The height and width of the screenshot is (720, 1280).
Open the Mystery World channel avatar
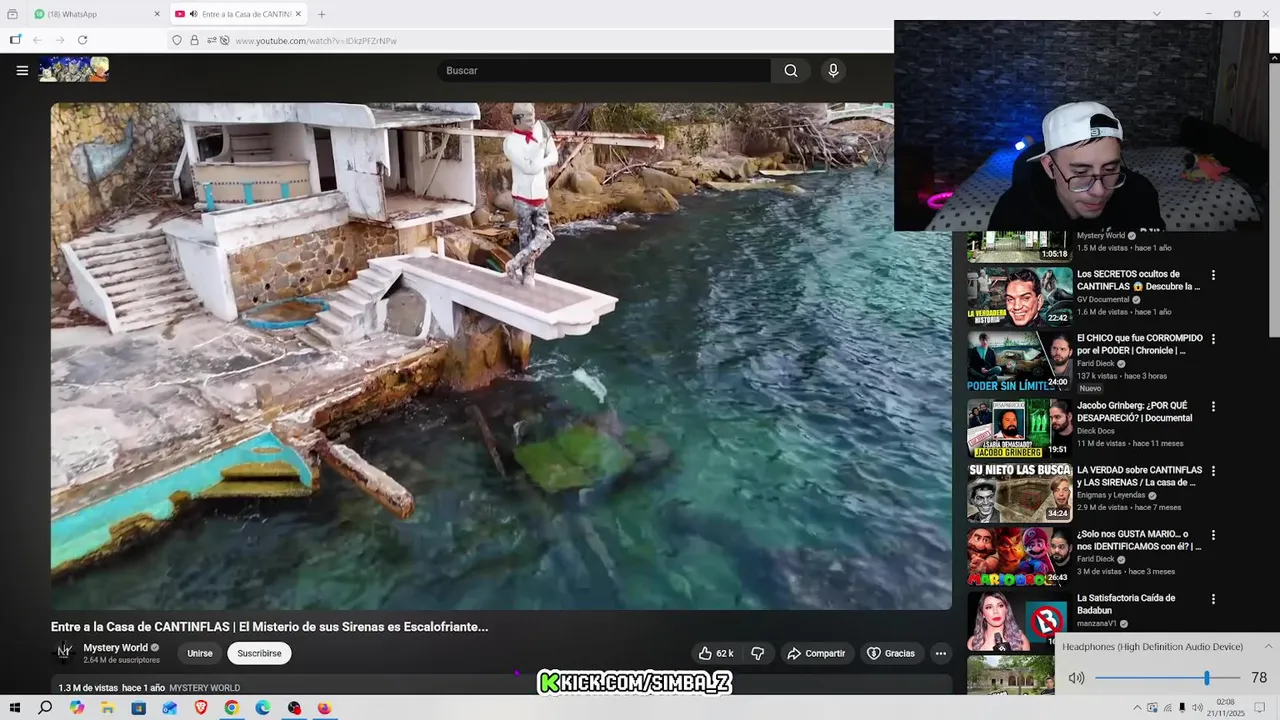[x=64, y=652]
